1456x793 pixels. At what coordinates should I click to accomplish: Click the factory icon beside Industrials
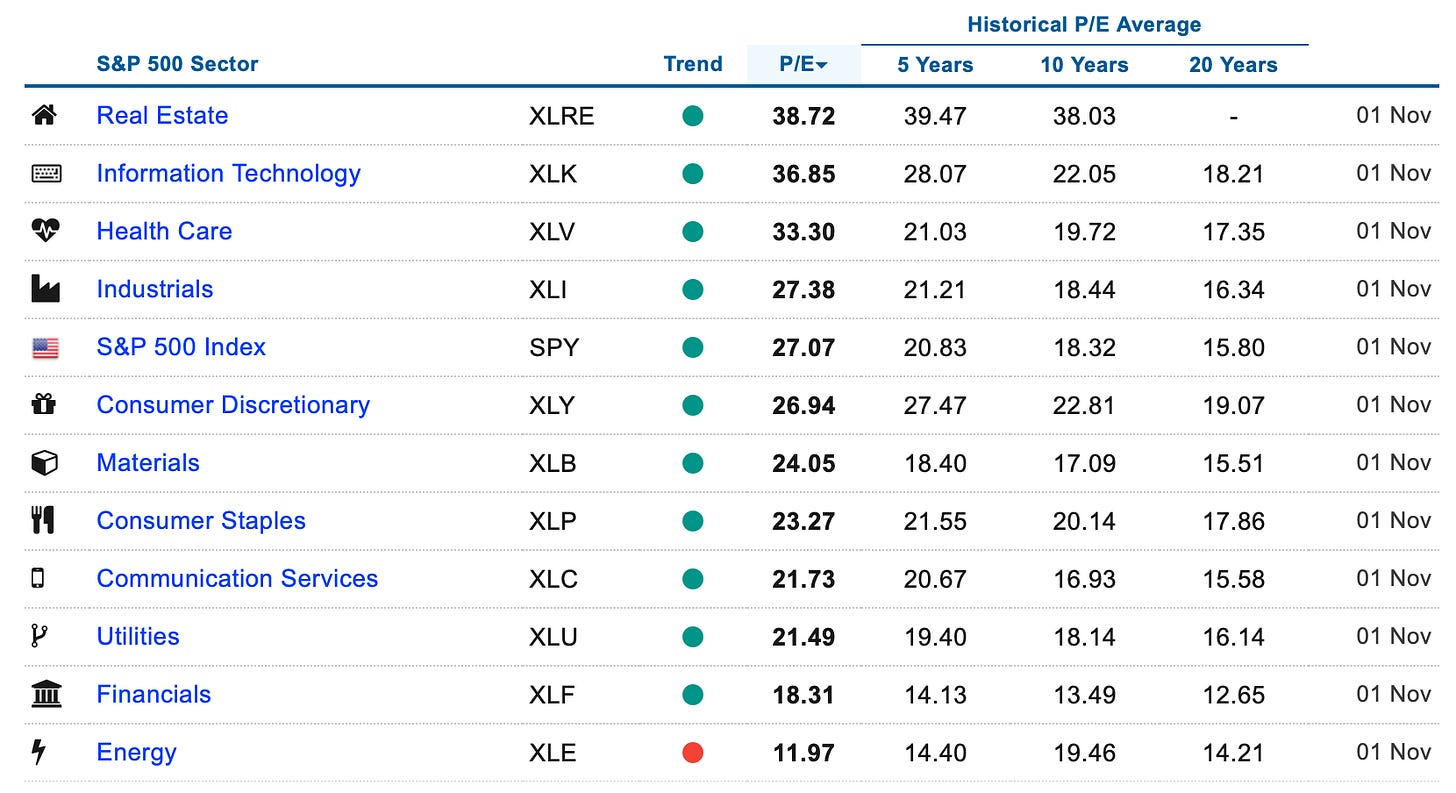(46, 289)
